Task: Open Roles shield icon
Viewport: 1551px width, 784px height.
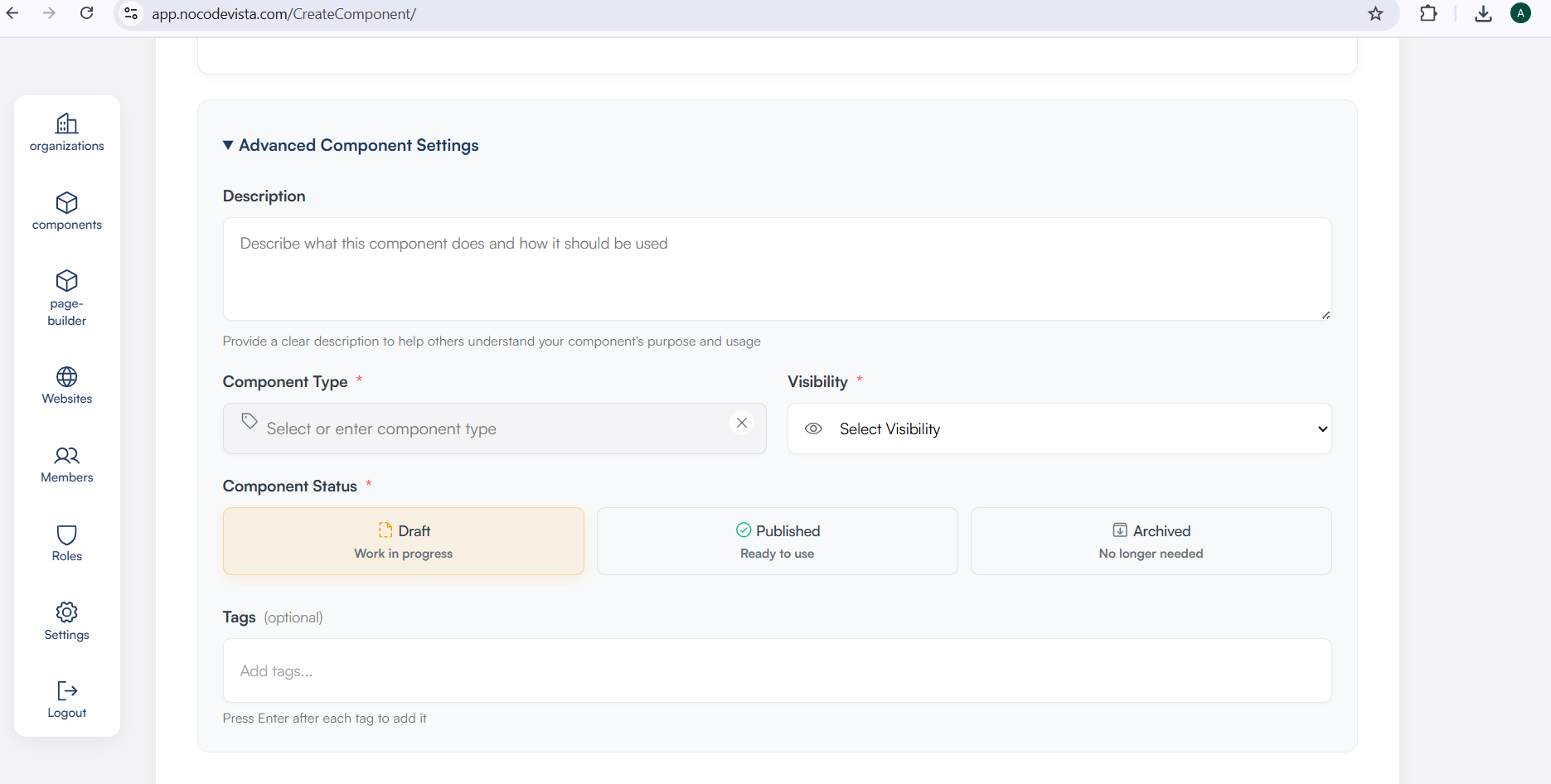Action: tap(66, 535)
